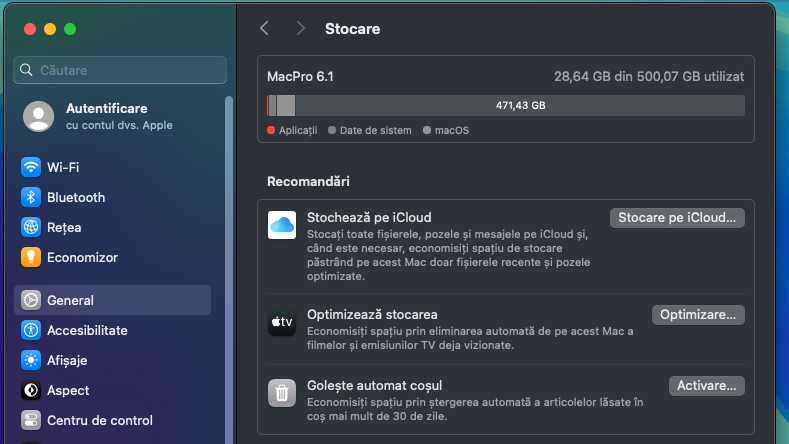The image size is (789, 444).
Task: Click the yellow minimize window button
Action: tap(50, 29)
